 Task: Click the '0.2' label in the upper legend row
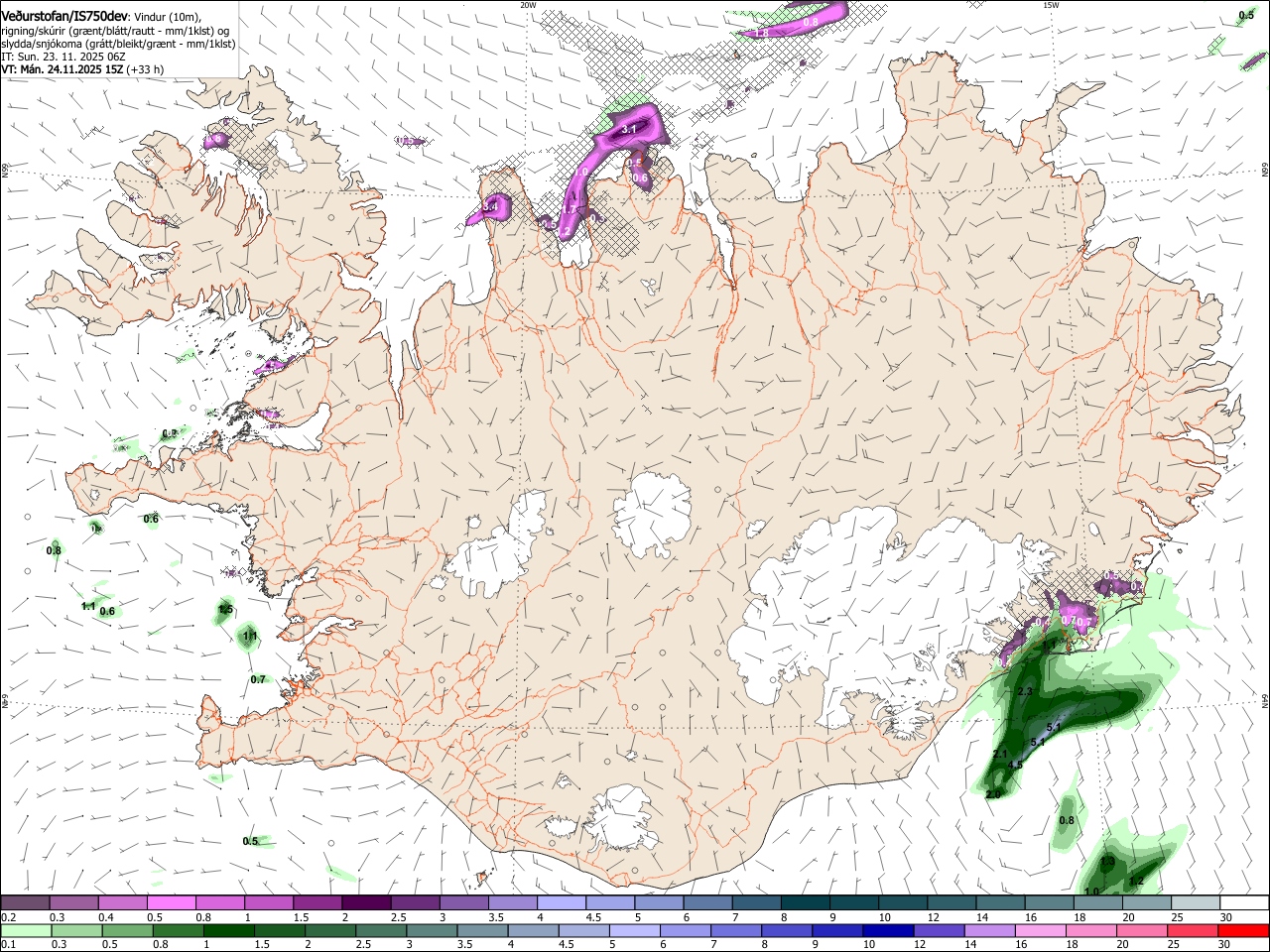click(9, 917)
